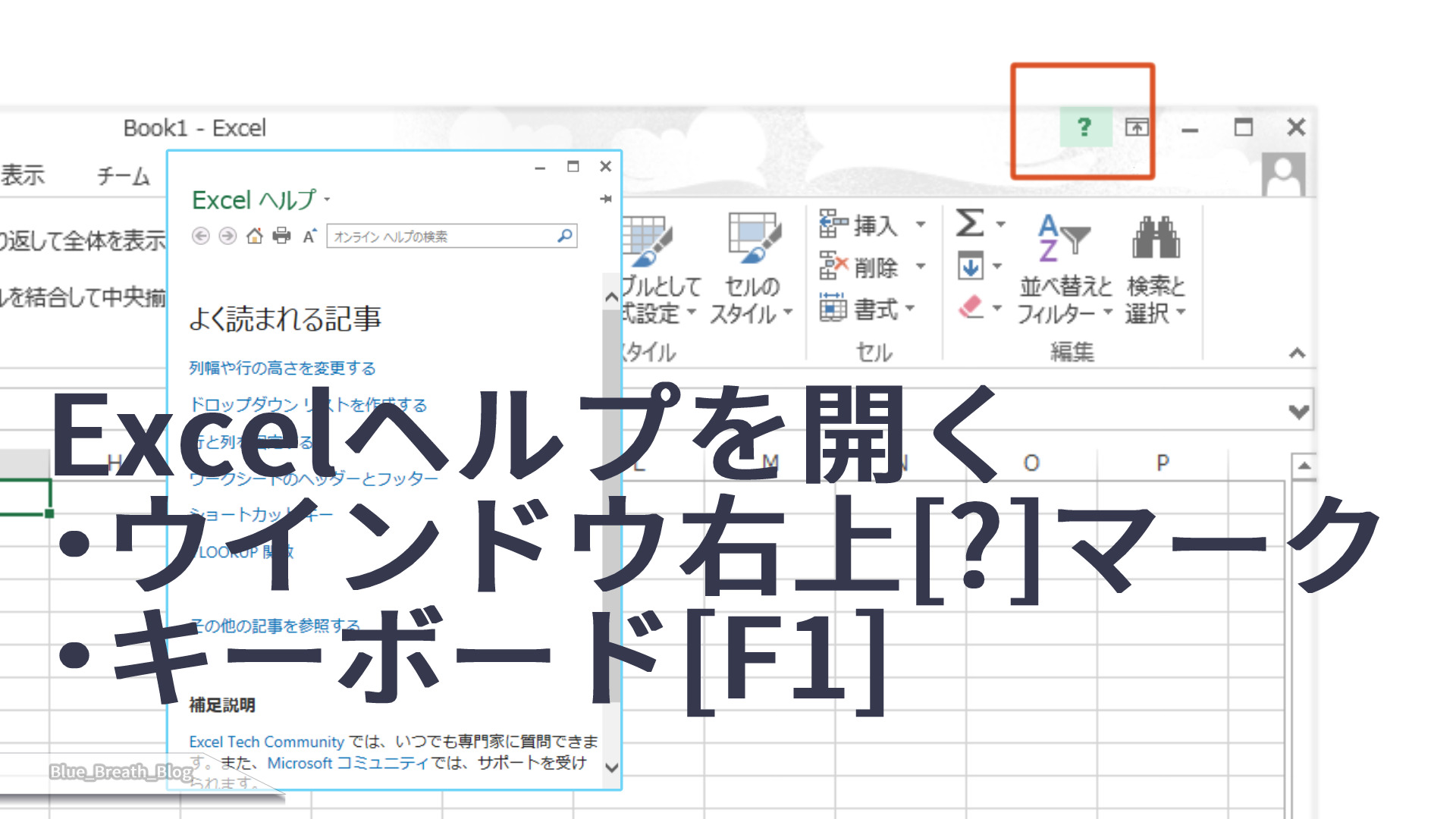
Task: Click Merge & Center (セルを結合して中央揃え)
Action: (x=83, y=297)
